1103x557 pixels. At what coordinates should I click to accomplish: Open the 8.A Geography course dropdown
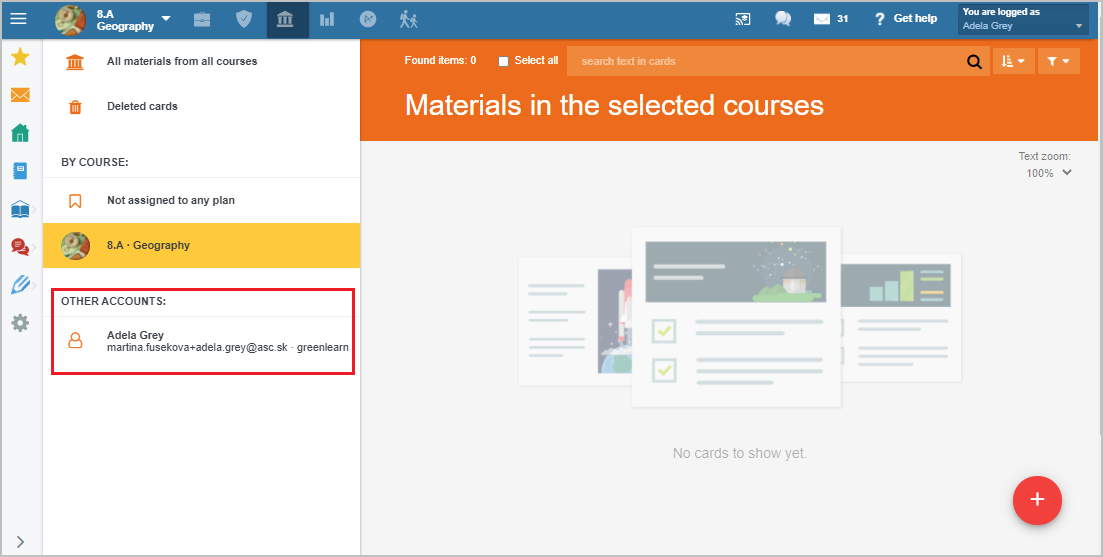(x=113, y=20)
